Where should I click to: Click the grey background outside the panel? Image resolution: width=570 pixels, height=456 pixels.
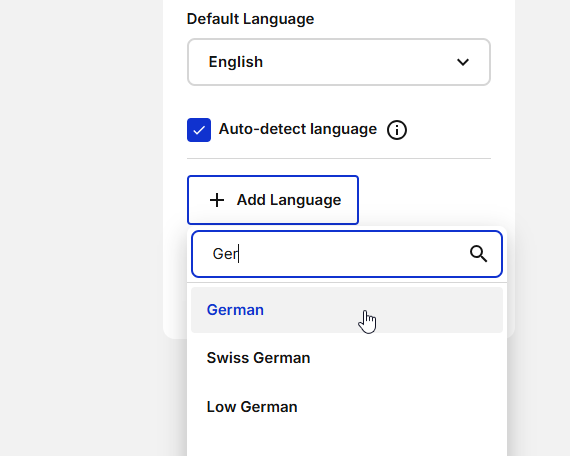pyautogui.click(x=80, y=218)
